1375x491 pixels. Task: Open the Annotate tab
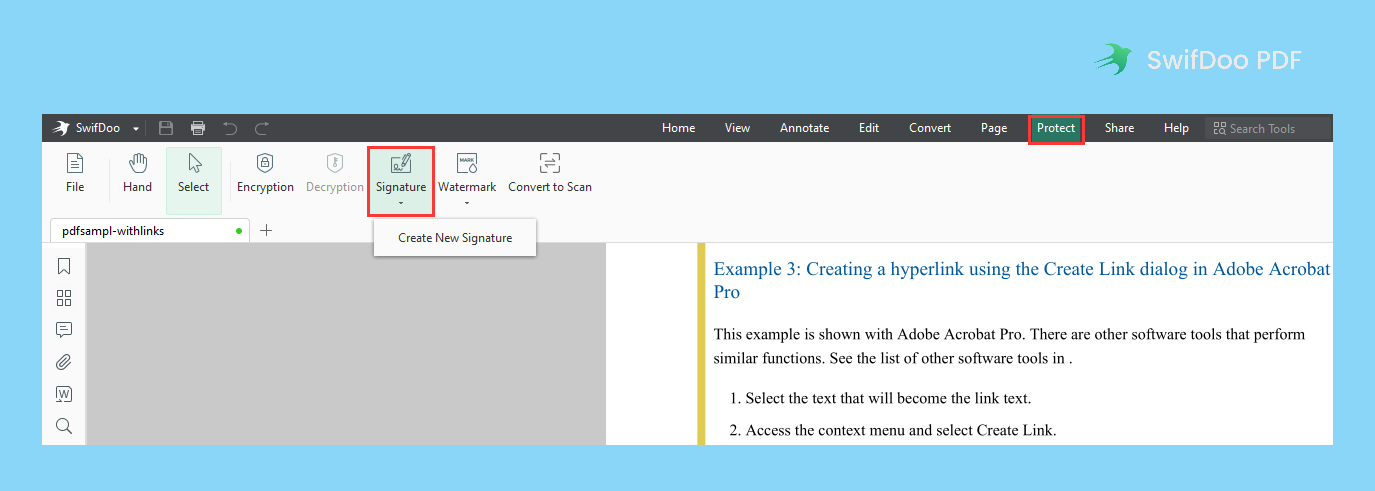pos(804,128)
